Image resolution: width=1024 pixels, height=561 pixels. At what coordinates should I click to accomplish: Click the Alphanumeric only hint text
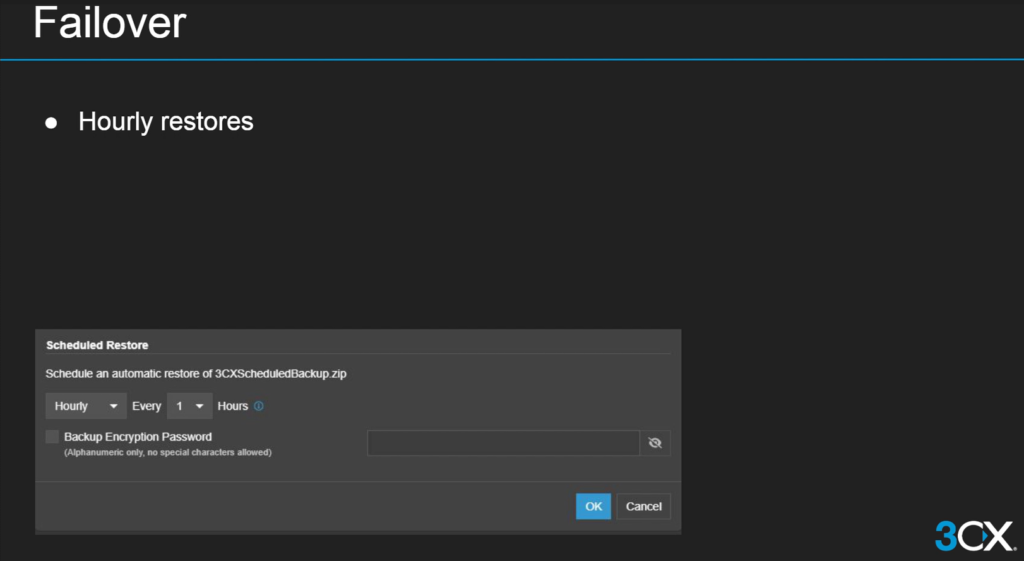(168, 453)
